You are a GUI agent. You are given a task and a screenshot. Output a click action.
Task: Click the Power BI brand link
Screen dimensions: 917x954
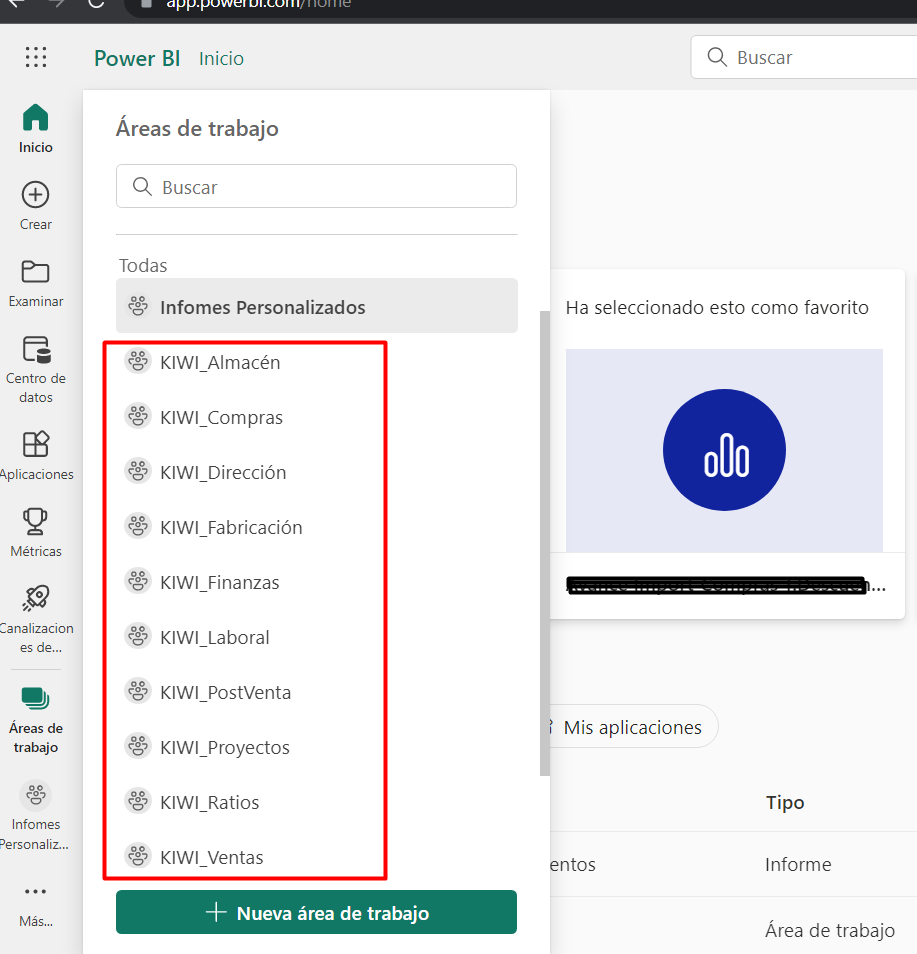click(137, 58)
